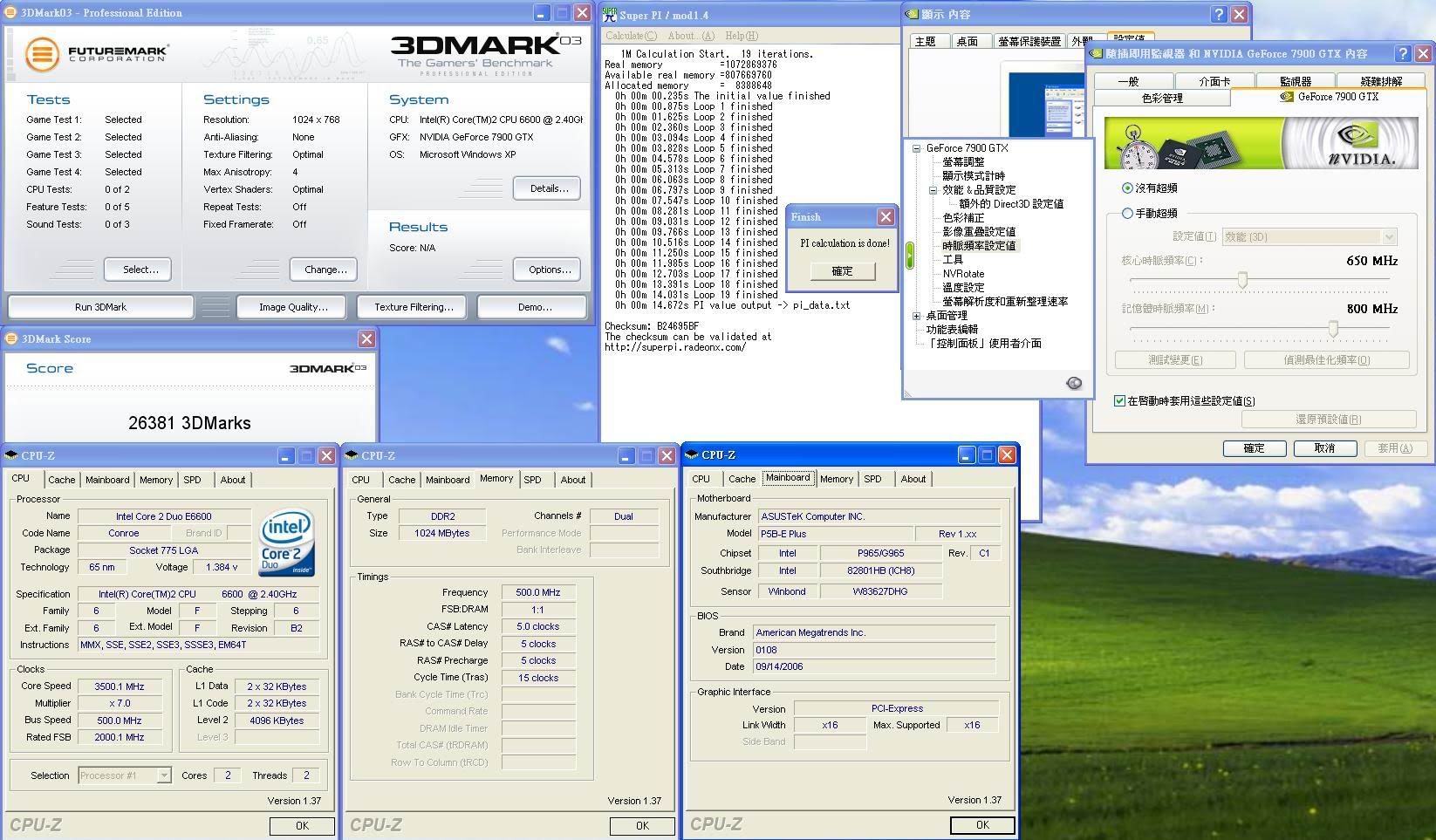Open 疑難排解 tab in GeForce dialog
Screen dimensions: 1436x840
click(1381, 81)
